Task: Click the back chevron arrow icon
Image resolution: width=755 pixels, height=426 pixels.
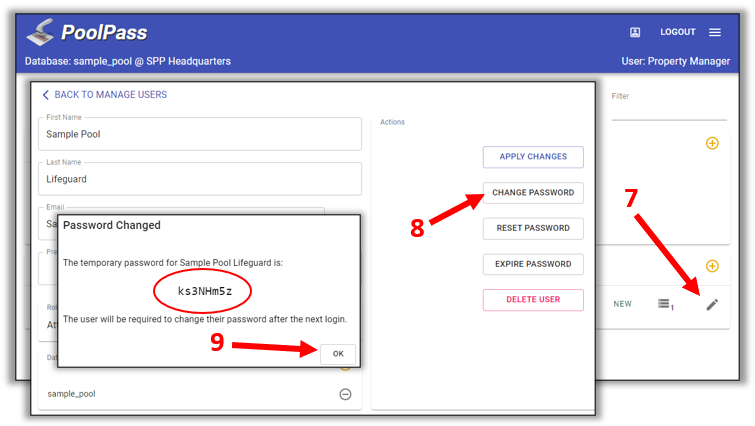Action: (x=46, y=95)
